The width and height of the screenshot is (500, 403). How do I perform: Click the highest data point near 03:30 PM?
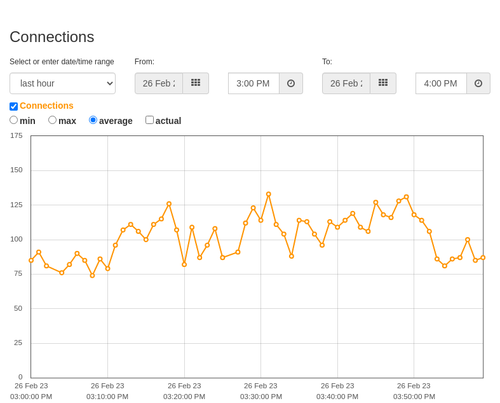(268, 194)
